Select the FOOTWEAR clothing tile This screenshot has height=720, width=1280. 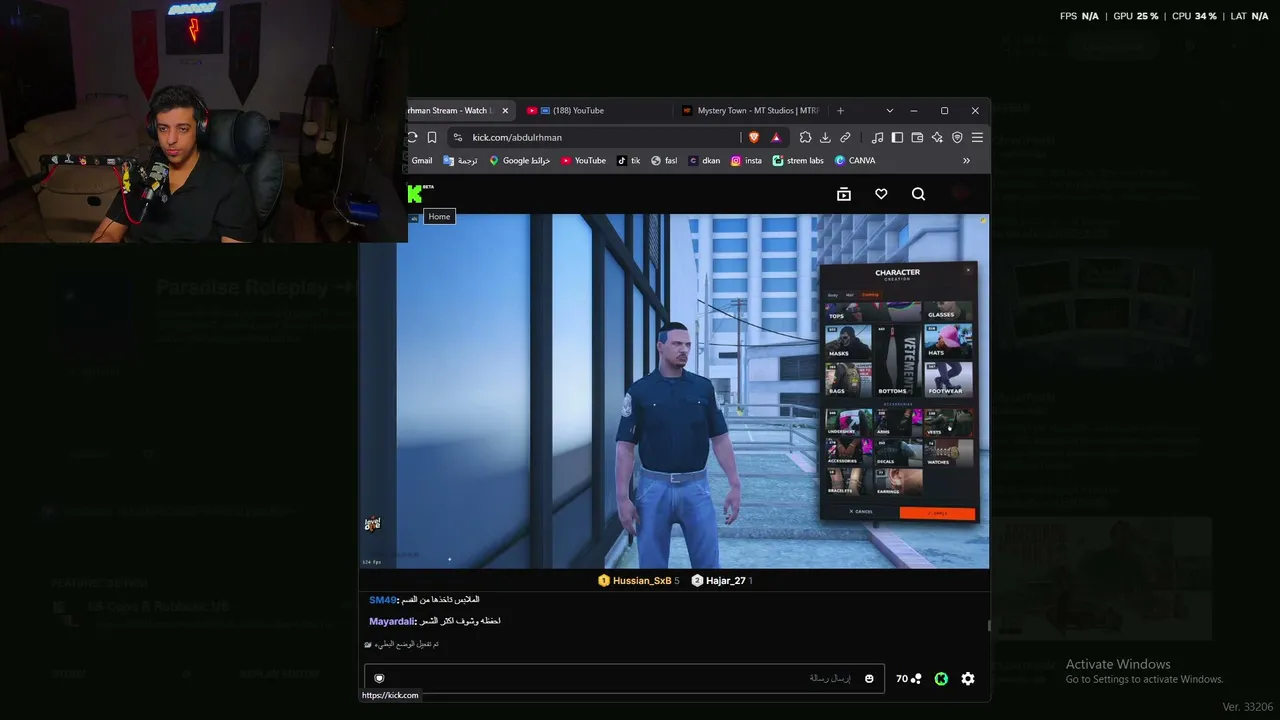(947, 379)
